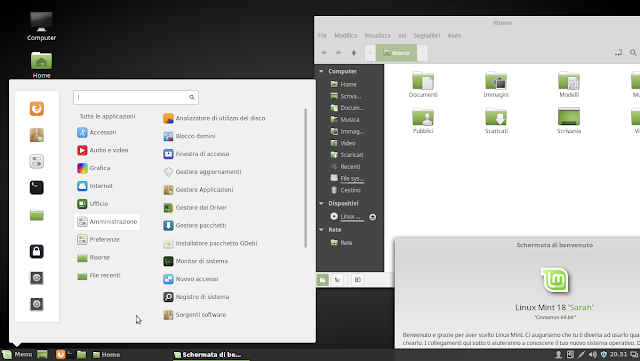Eject the Linux device in sidebar
Screen dimensions: 640x361
pos(373,217)
